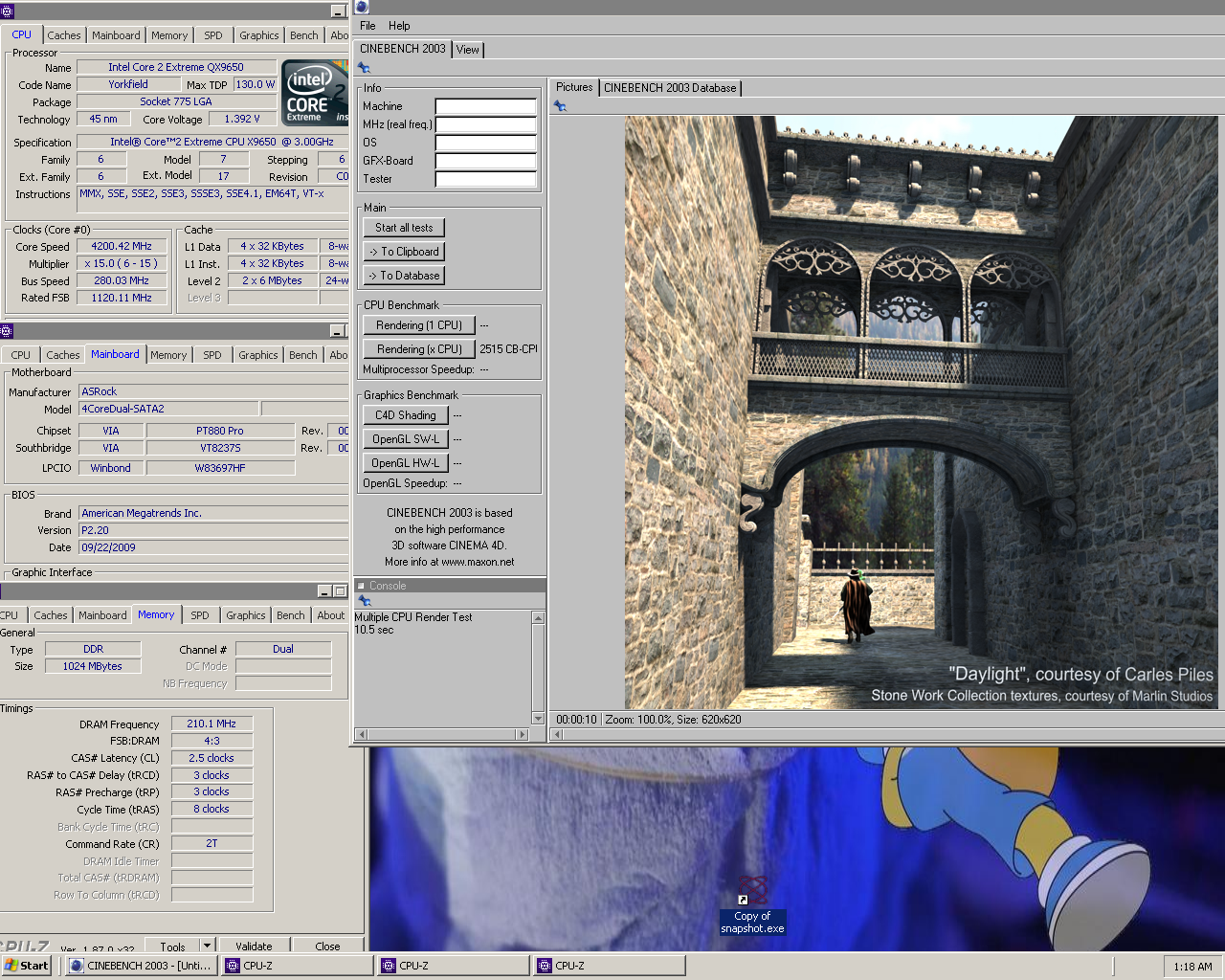Click the To Database button
The width and height of the screenshot is (1225, 980).
coord(404,276)
